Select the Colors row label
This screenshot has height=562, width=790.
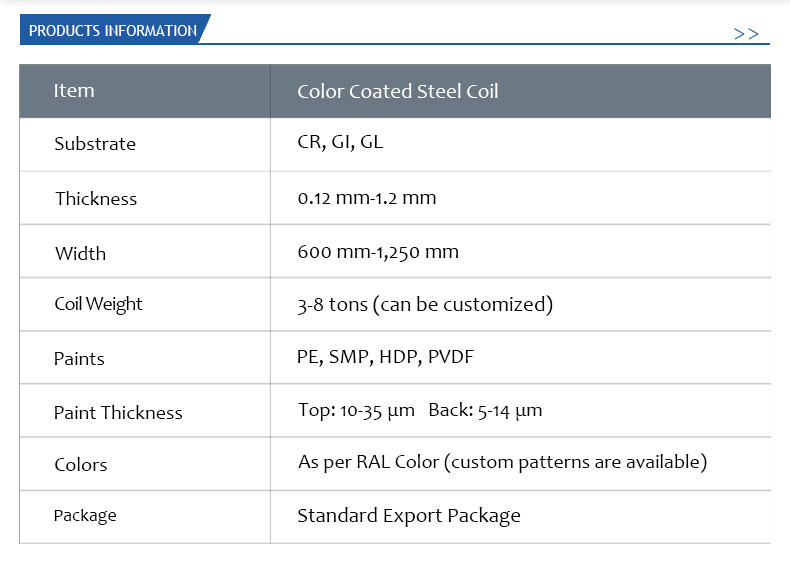(x=81, y=465)
